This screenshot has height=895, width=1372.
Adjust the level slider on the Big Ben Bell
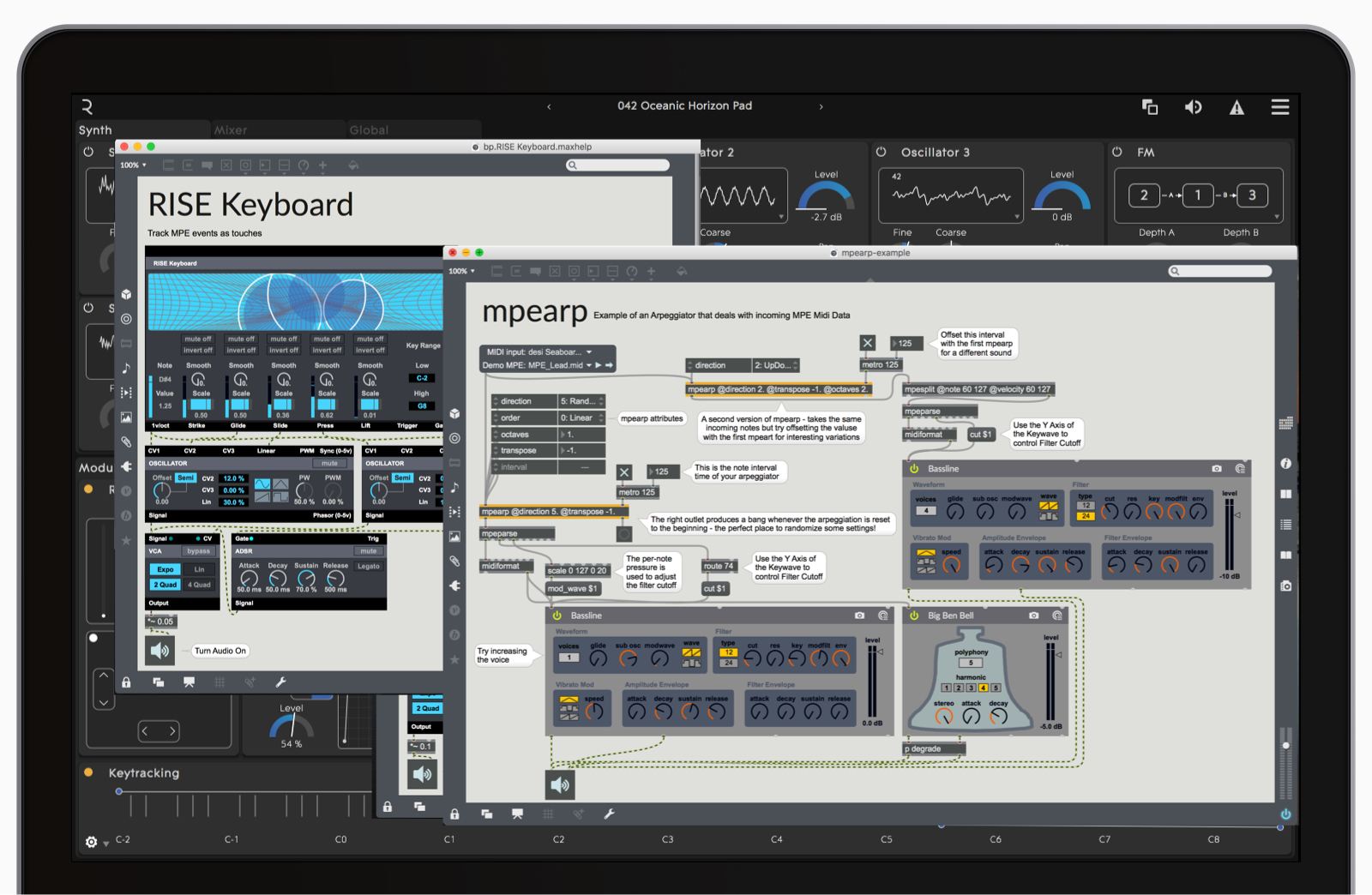(x=1050, y=682)
